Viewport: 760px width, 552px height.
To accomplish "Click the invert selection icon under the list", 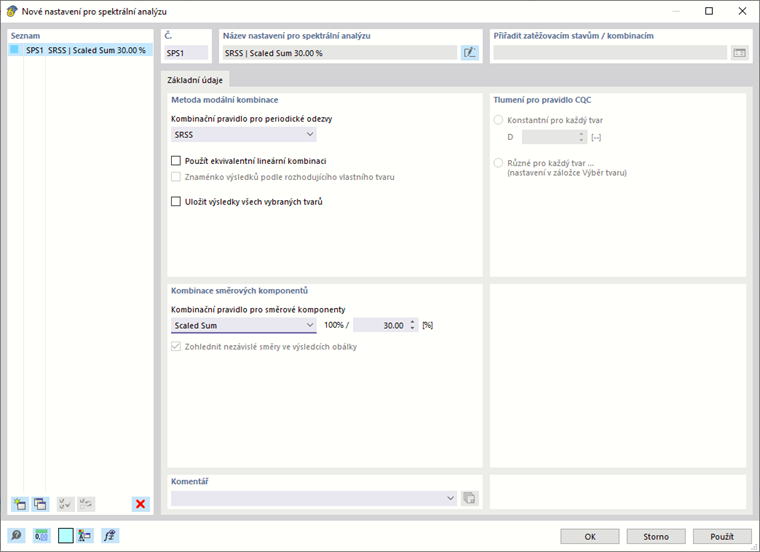I will pyautogui.click(x=86, y=504).
